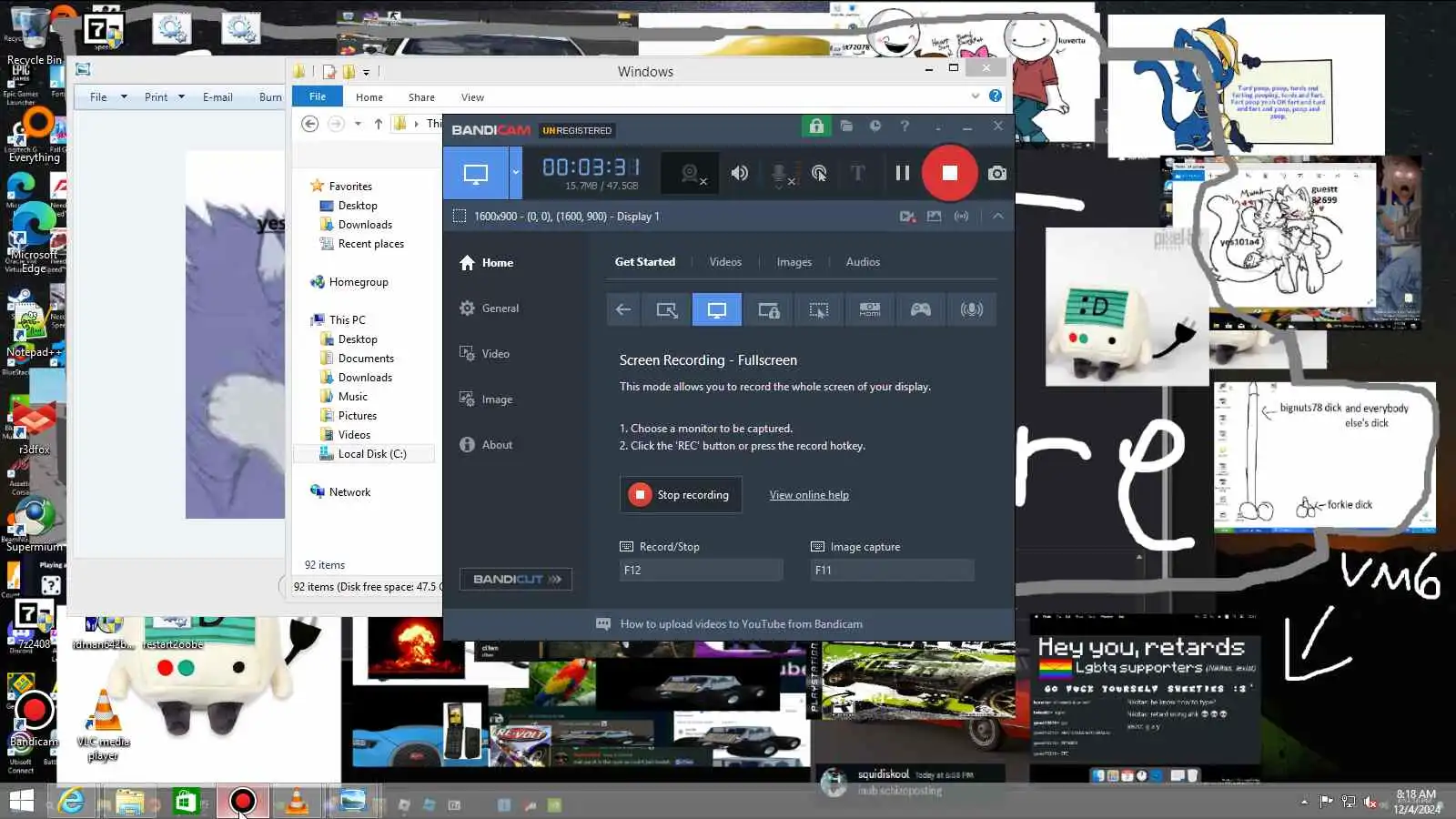Click the audio broadcast icon in the Bandicam bar
The width and height of the screenshot is (1456, 819).
pos(961,217)
